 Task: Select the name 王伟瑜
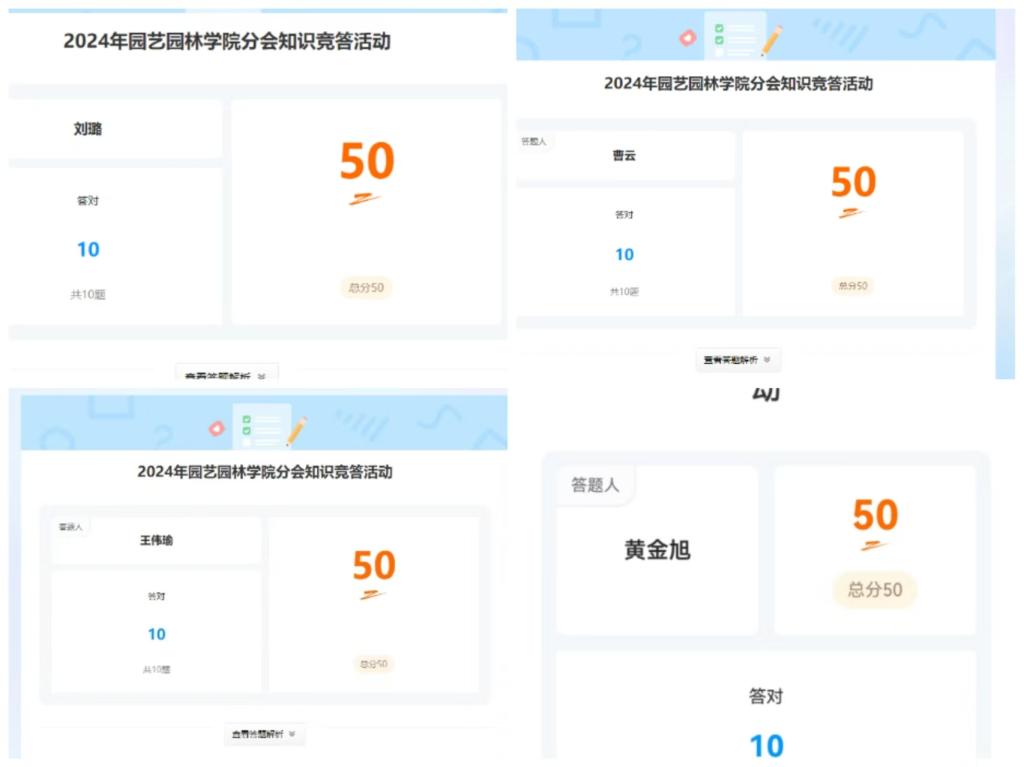156,540
